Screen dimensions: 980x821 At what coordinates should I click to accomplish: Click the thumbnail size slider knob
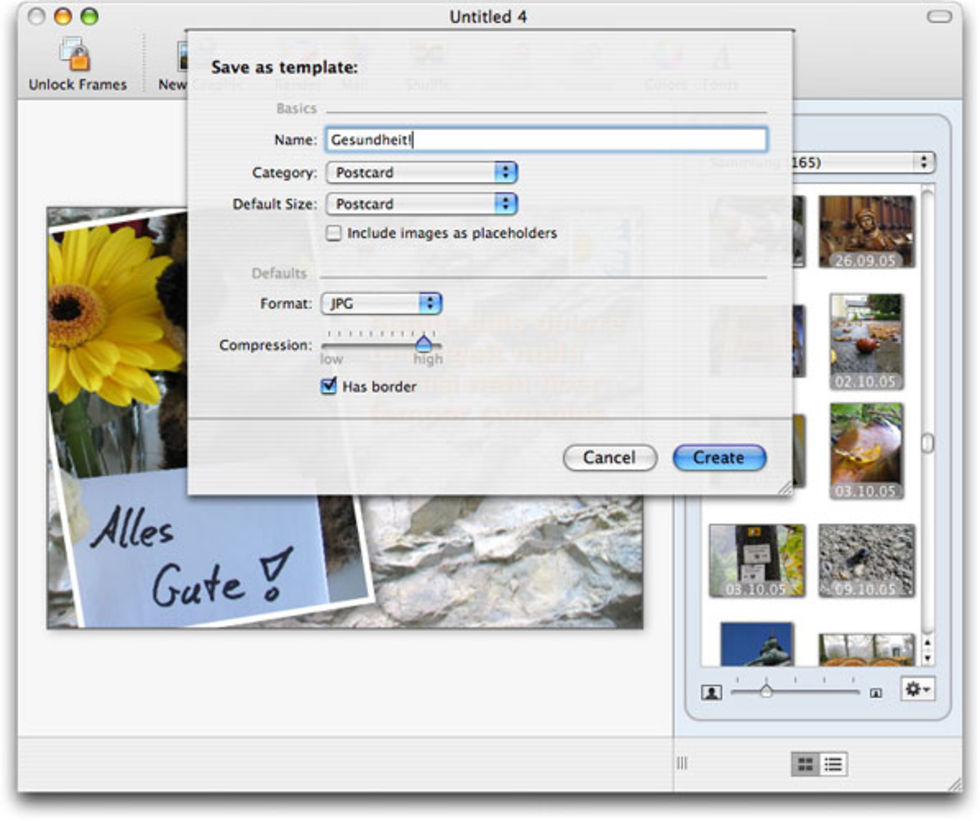point(766,690)
